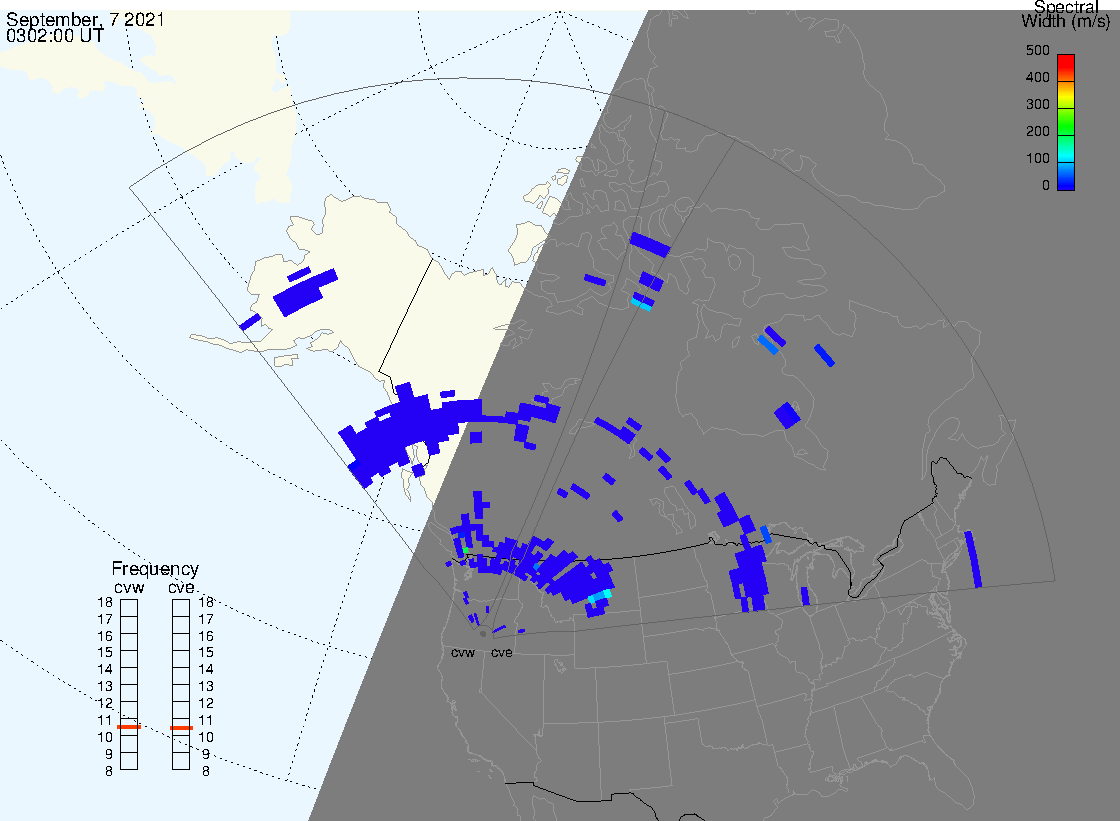Click the "Spectral Width (m/s)" legend title
Viewport: 1120px width, 821px height.
tap(1066, 14)
